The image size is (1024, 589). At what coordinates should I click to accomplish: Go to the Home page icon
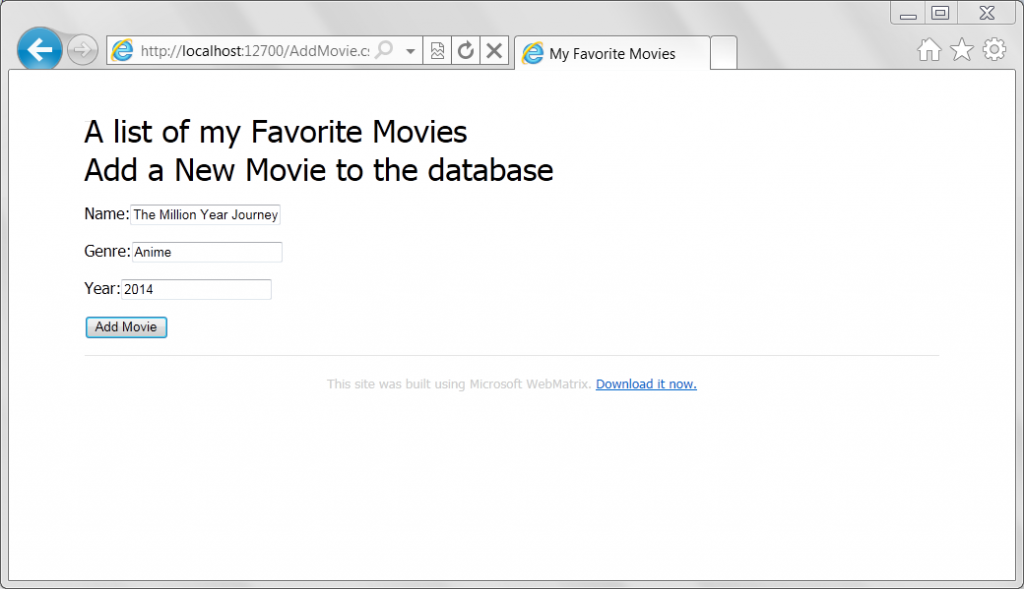click(x=929, y=50)
